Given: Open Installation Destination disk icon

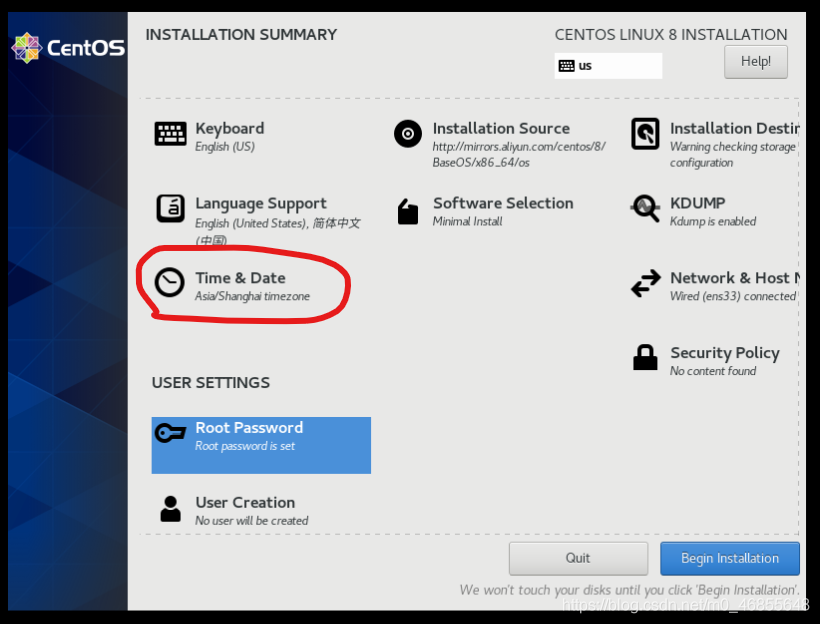Looking at the screenshot, I should click(645, 133).
